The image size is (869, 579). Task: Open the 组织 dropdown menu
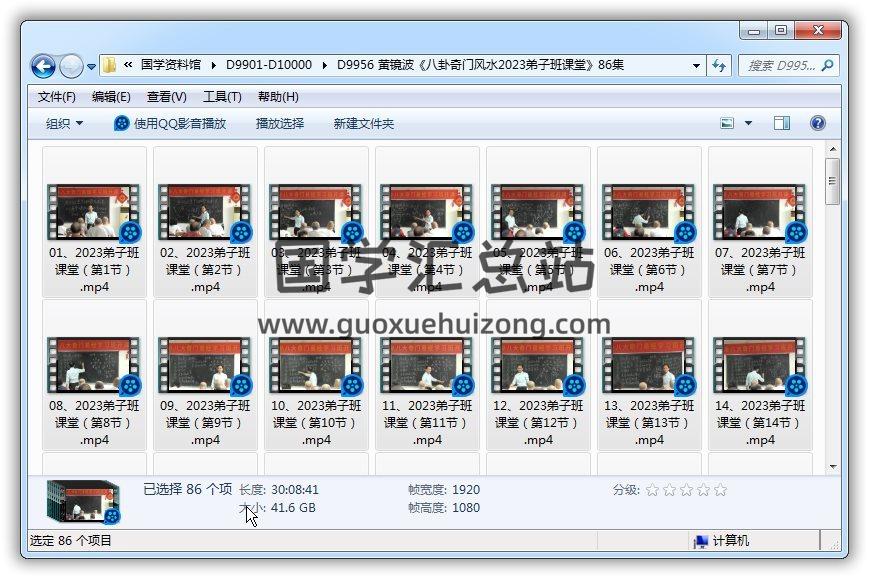[x=65, y=123]
